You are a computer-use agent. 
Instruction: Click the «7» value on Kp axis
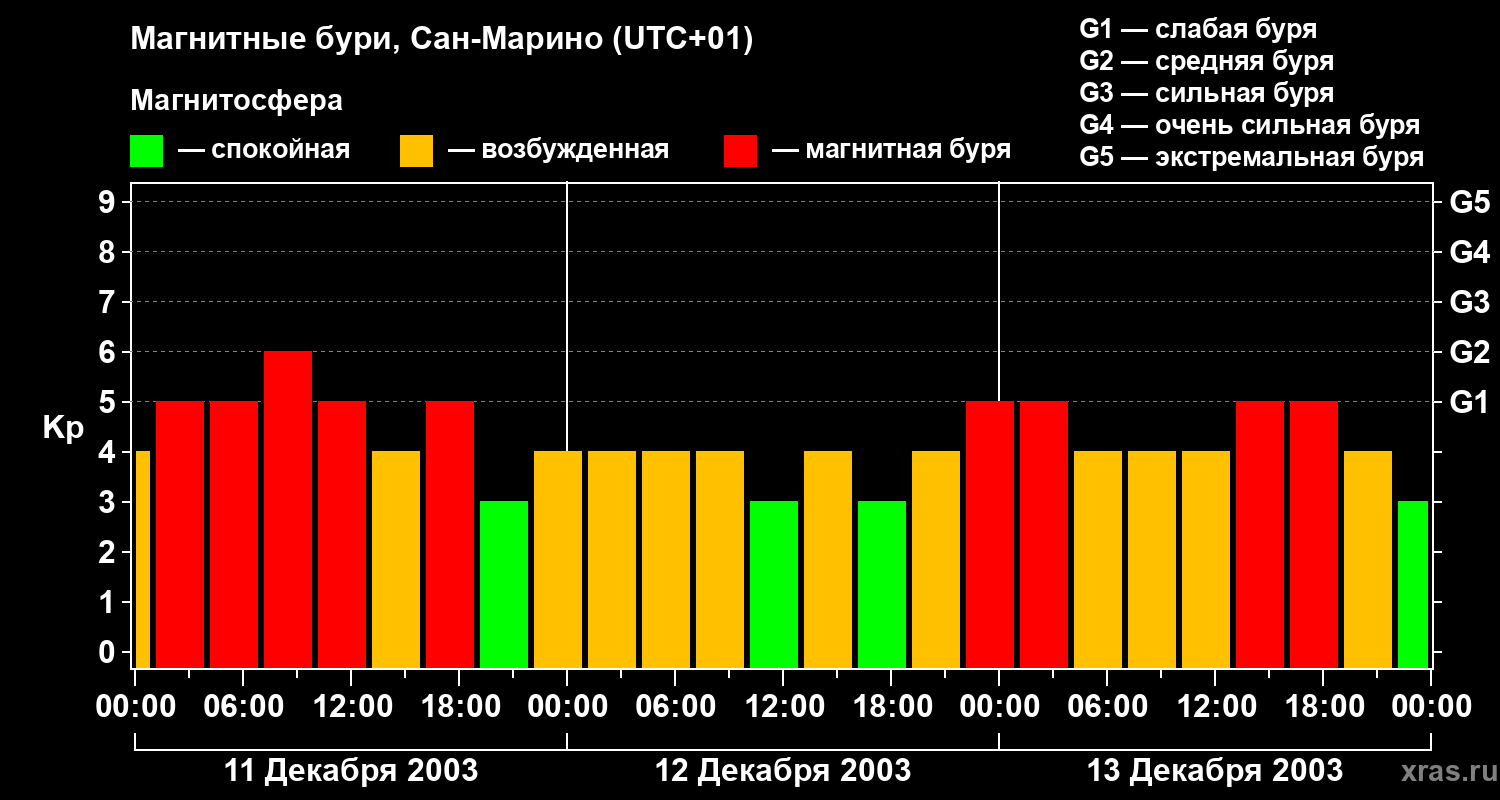[109, 302]
